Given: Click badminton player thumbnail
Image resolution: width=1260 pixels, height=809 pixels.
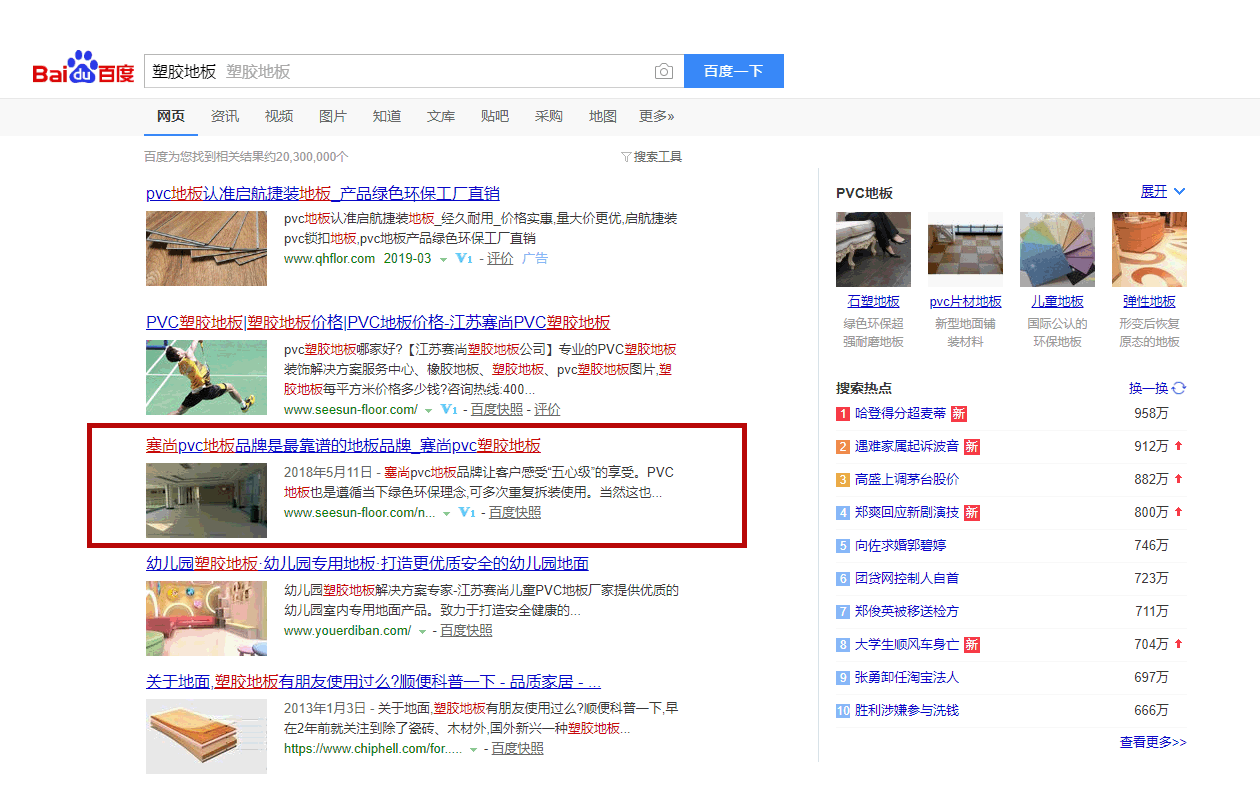Looking at the screenshot, I should (x=207, y=378).
